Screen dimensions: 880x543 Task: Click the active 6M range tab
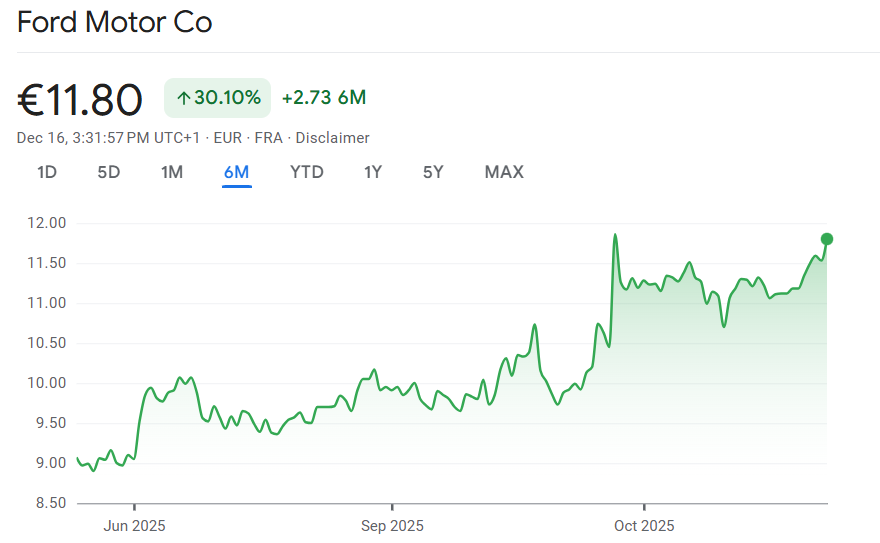[x=237, y=172]
